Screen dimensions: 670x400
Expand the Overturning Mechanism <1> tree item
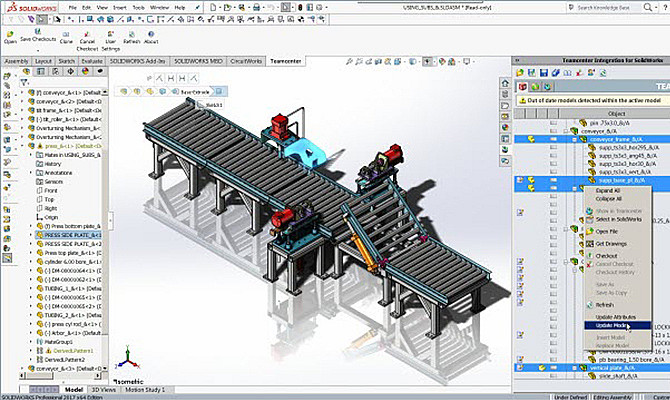[x=22, y=128]
